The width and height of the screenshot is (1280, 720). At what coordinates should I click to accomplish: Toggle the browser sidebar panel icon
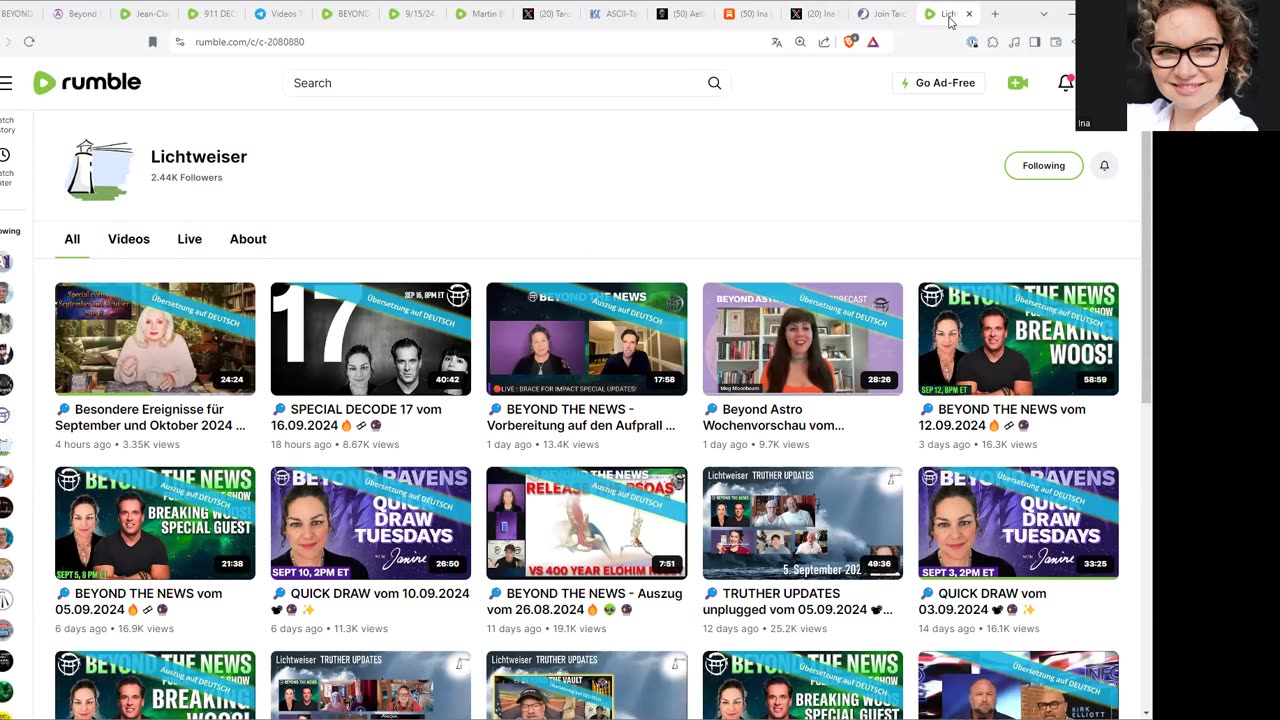(x=1035, y=42)
